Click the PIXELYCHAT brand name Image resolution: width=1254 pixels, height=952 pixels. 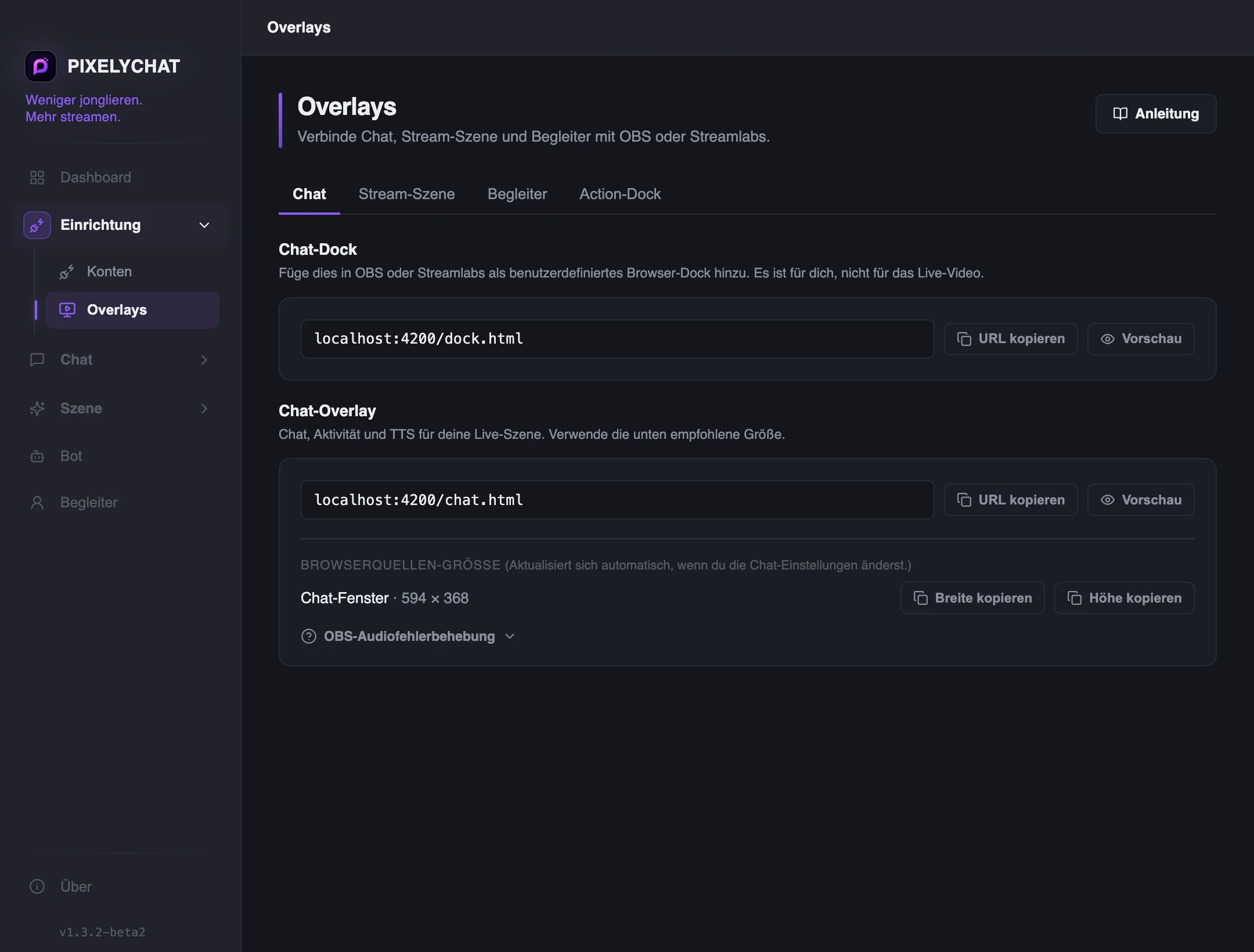[124, 66]
